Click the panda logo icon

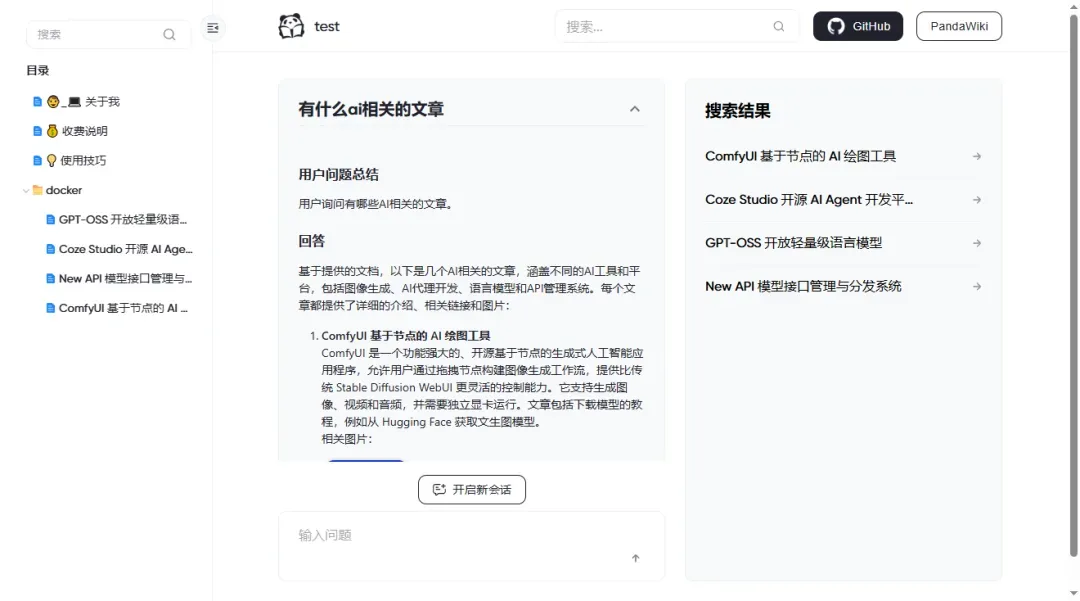291,26
